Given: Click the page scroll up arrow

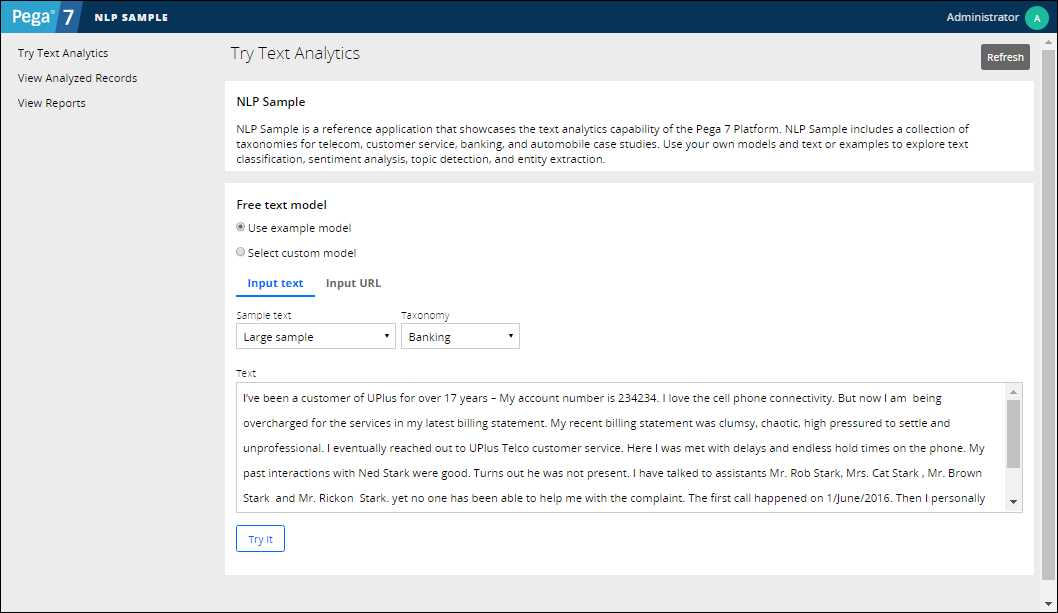Looking at the screenshot, I should point(1048,42).
